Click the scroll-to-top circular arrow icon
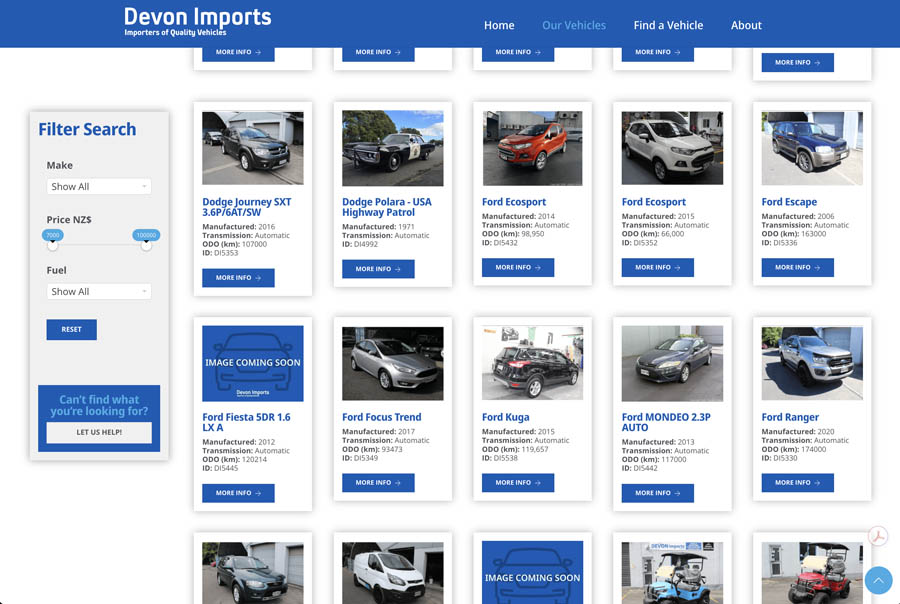Viewport: 900px width, 604px height. pos(878,580)
